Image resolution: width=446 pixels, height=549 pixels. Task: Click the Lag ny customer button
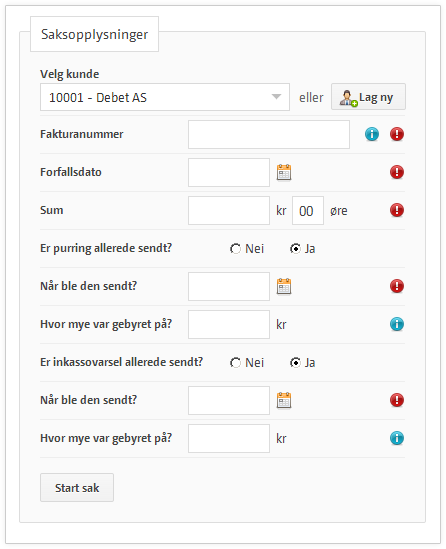click(x=368, y=97)
